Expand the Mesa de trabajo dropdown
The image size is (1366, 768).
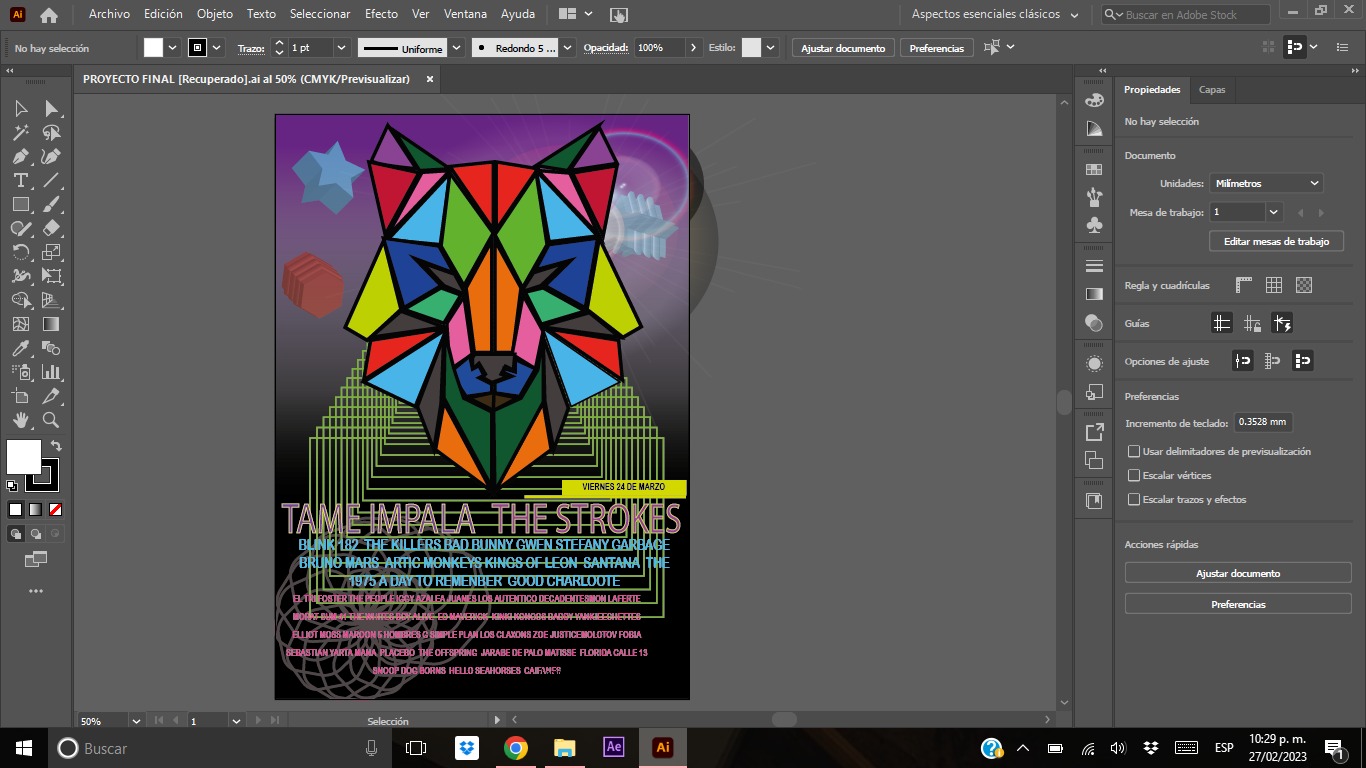click(1273, 212)
